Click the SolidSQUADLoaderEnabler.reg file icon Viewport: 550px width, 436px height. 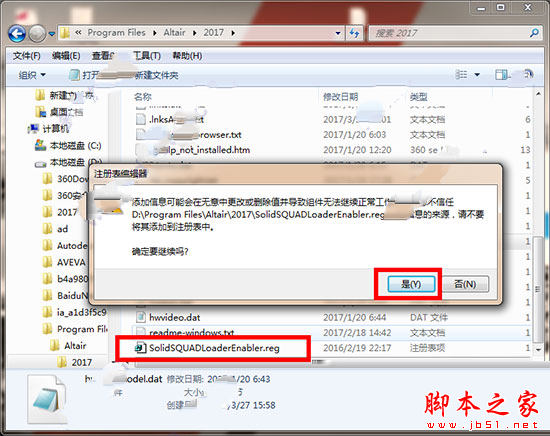point(141,348)
